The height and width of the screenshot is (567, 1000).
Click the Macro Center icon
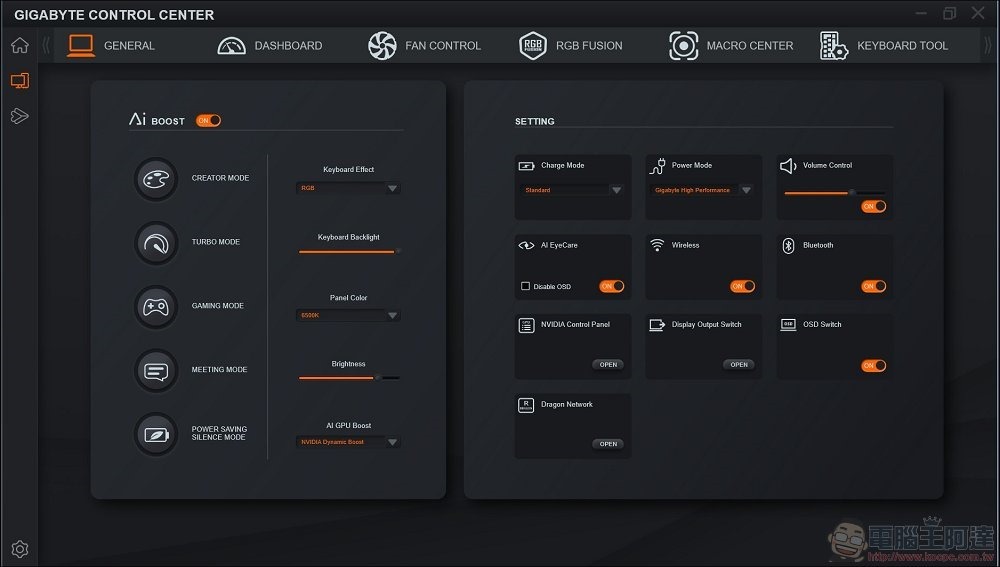(683, 45)
